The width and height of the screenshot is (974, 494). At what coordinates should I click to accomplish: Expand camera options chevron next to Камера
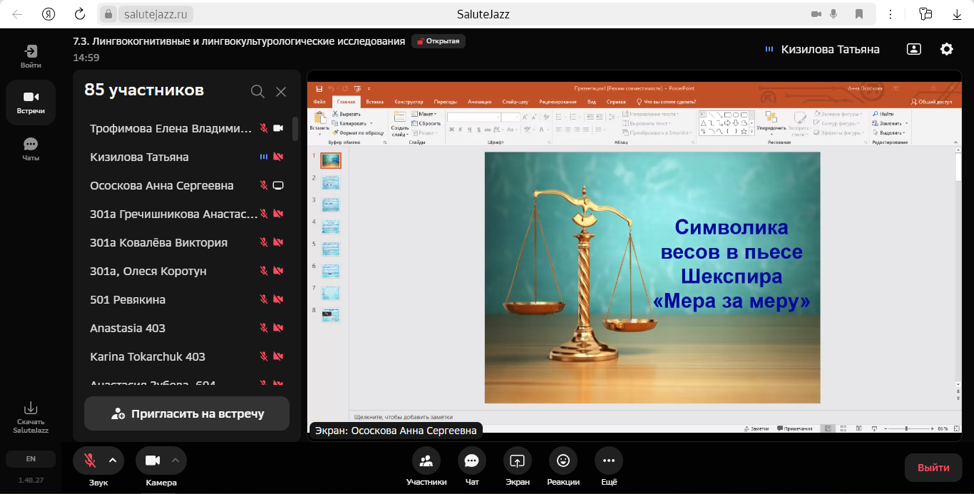pos(175,460)
